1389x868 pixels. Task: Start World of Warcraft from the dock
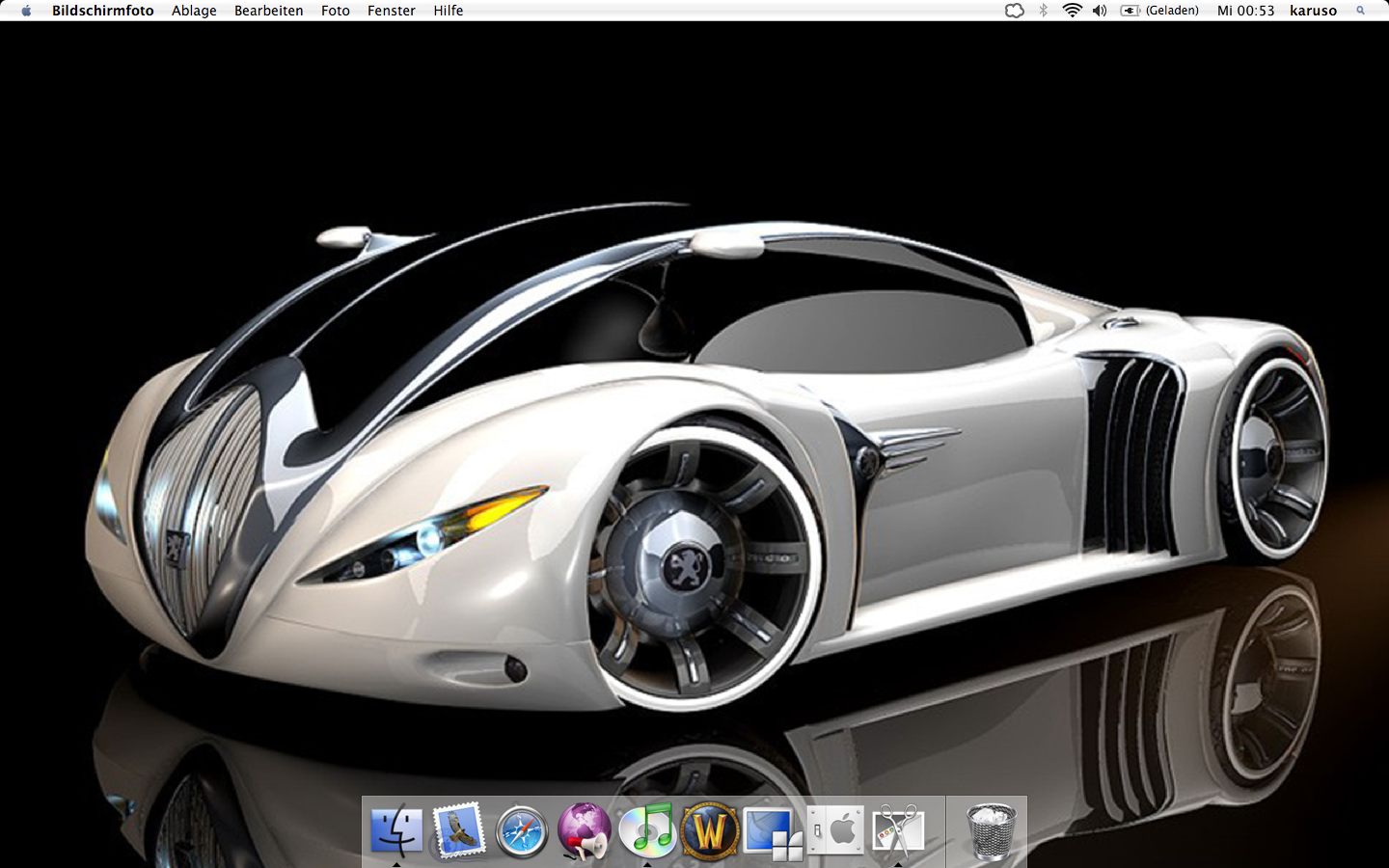coord(710,830)
